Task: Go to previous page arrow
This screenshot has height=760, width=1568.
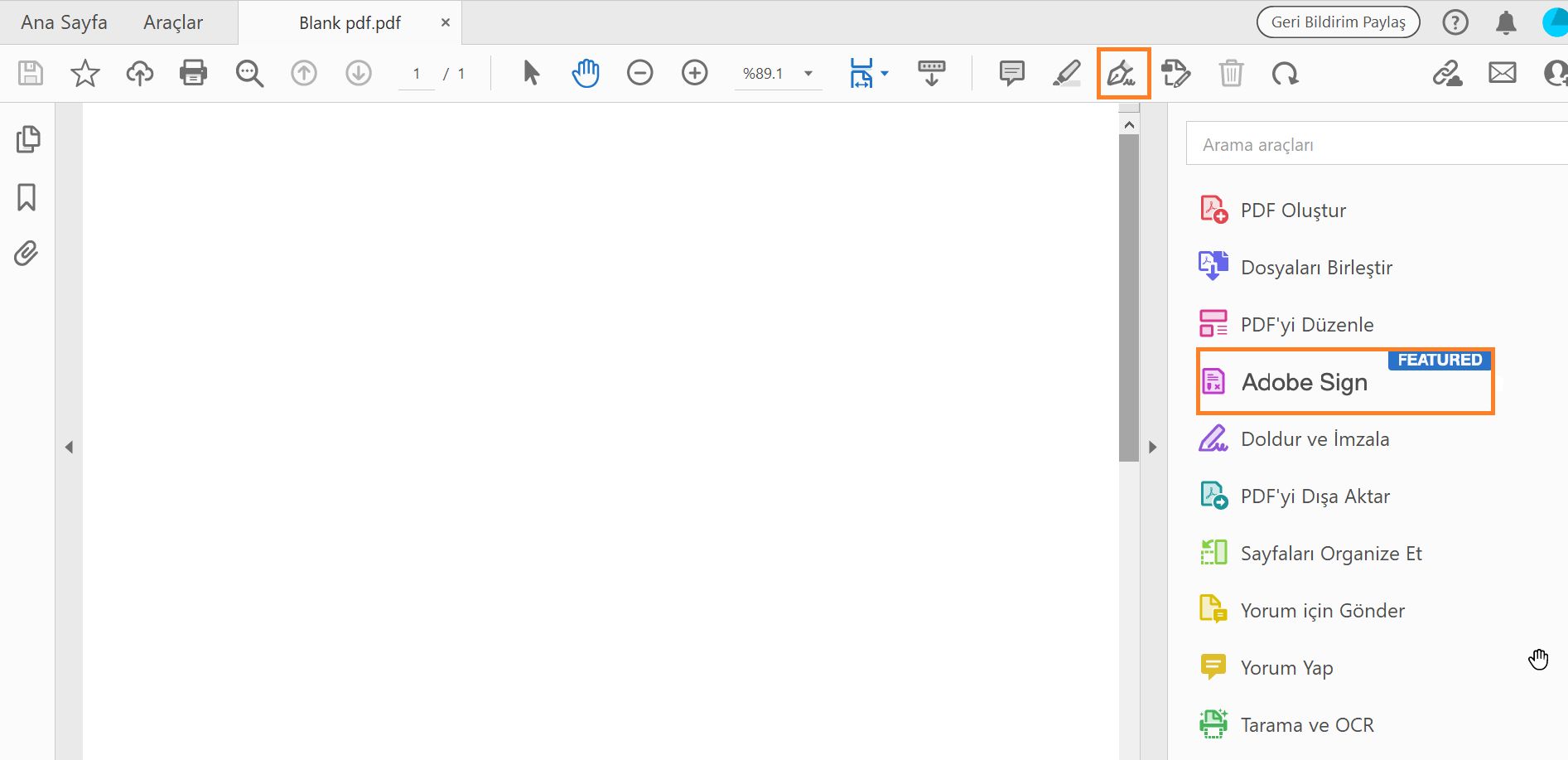Action: point(304,73)
